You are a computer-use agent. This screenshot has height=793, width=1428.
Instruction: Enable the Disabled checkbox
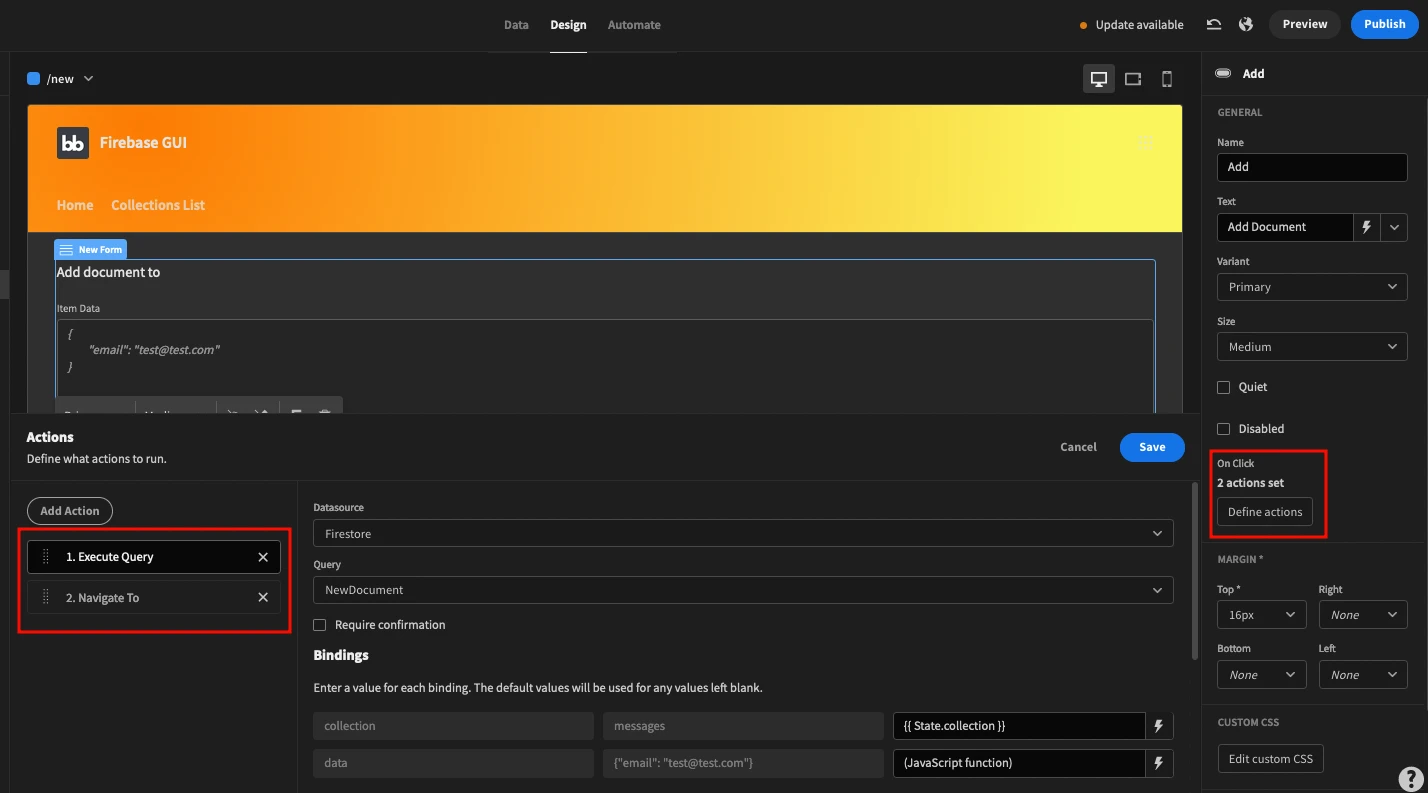[x=1223, y=429]
